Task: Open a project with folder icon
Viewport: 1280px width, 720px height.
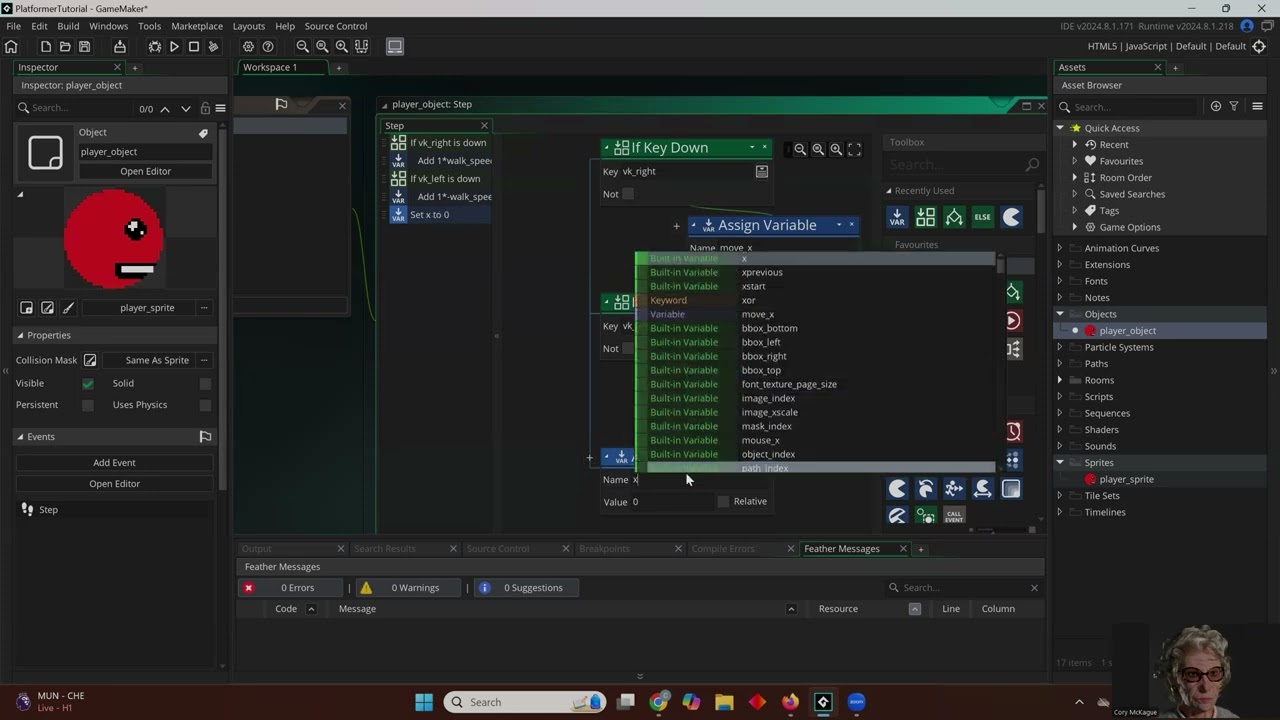Action: tap(65, 46)
